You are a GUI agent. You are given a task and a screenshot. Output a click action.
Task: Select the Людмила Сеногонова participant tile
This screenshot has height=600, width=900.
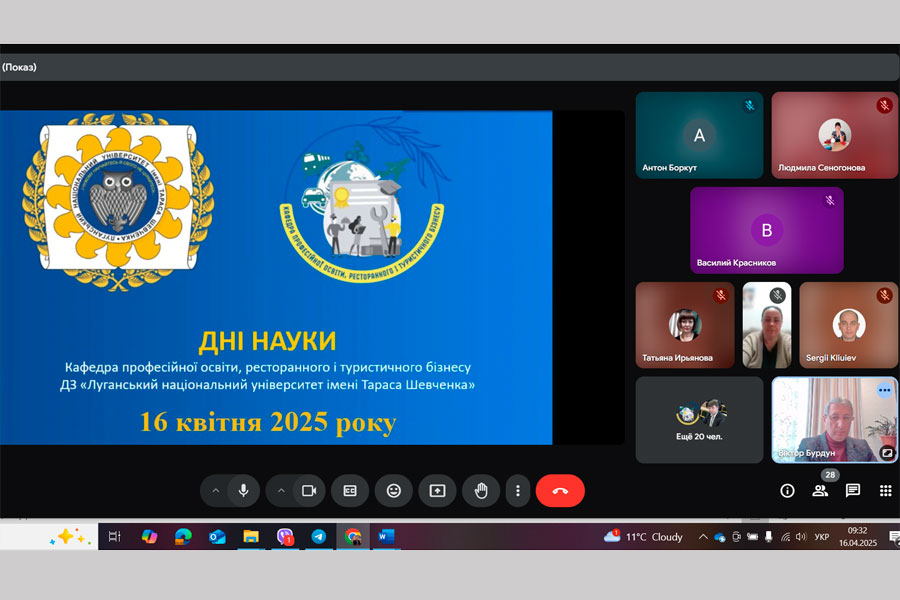tap(835, 135)
